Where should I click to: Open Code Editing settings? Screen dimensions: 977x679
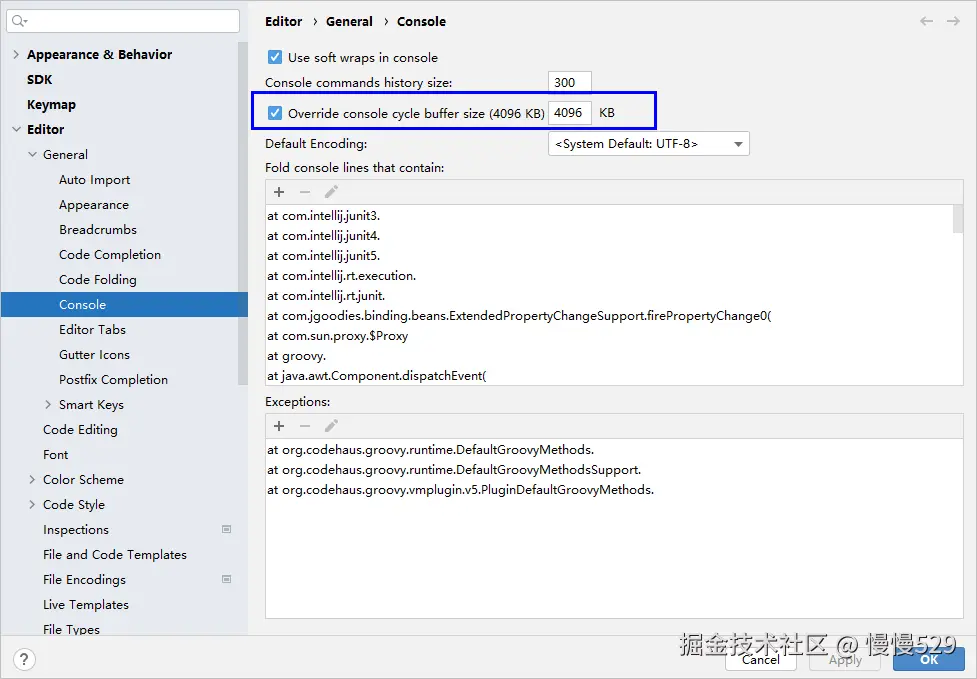coord(80,430)
